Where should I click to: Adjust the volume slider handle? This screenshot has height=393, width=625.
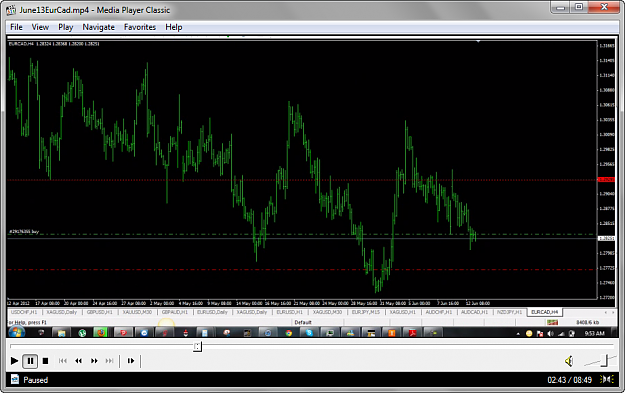[605, 361]
